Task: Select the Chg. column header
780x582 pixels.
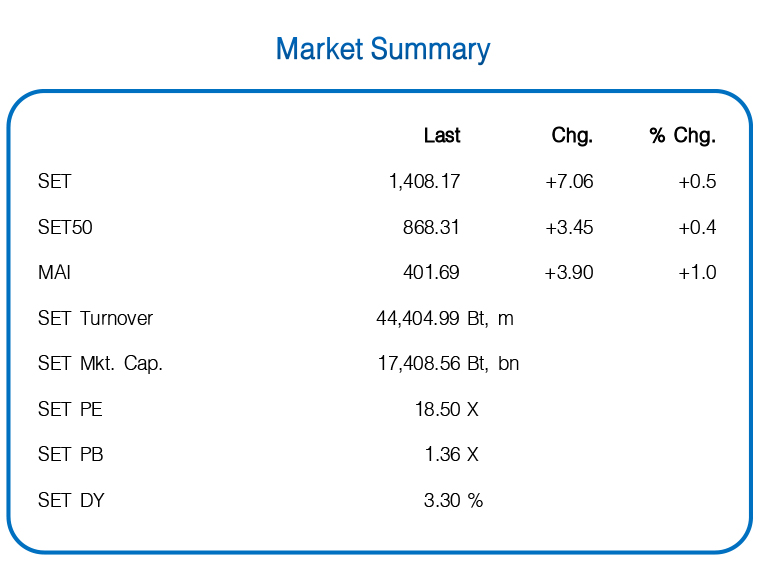Action: (x=572, y=135)
